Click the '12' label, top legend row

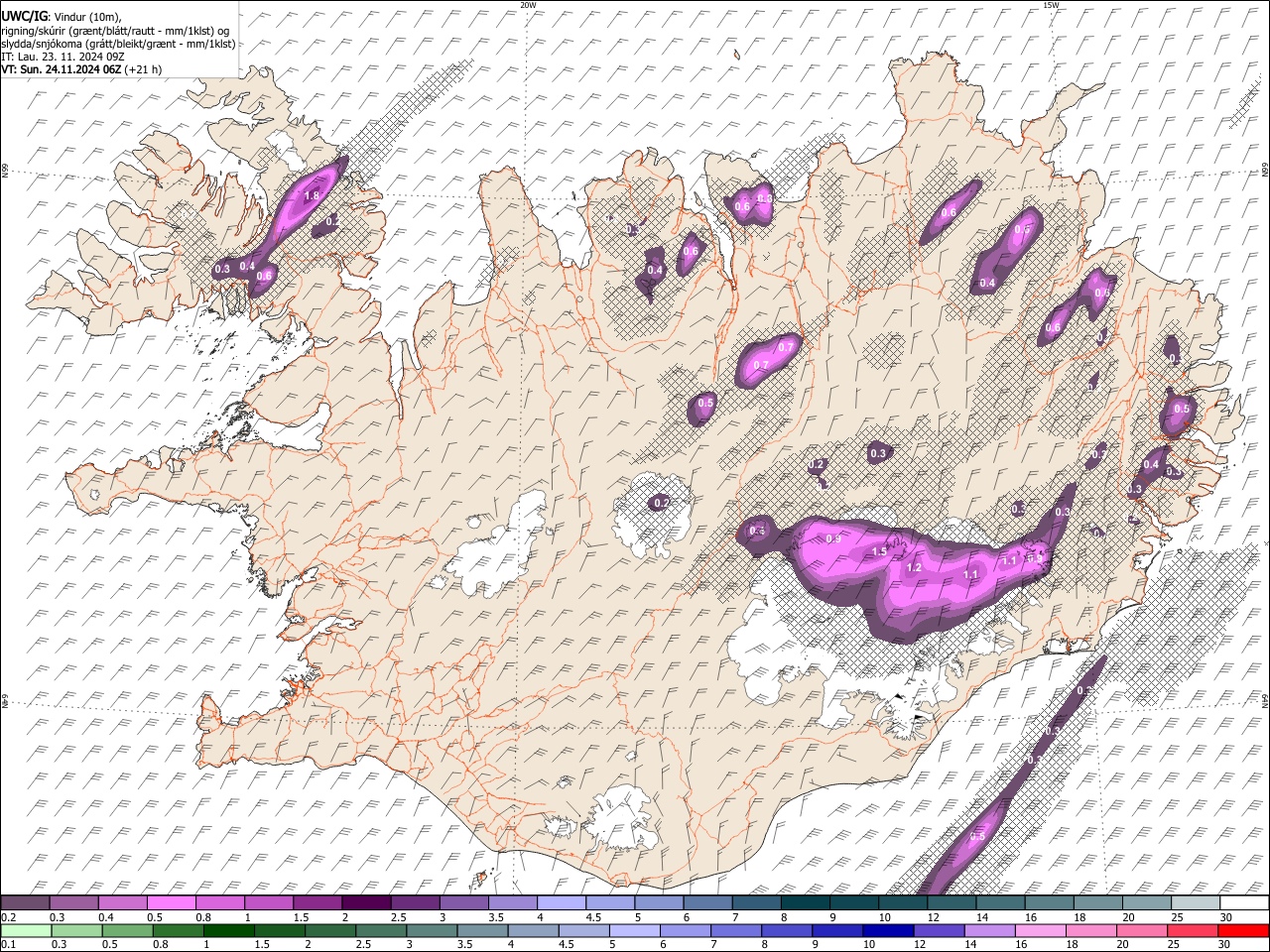[934, 917]
